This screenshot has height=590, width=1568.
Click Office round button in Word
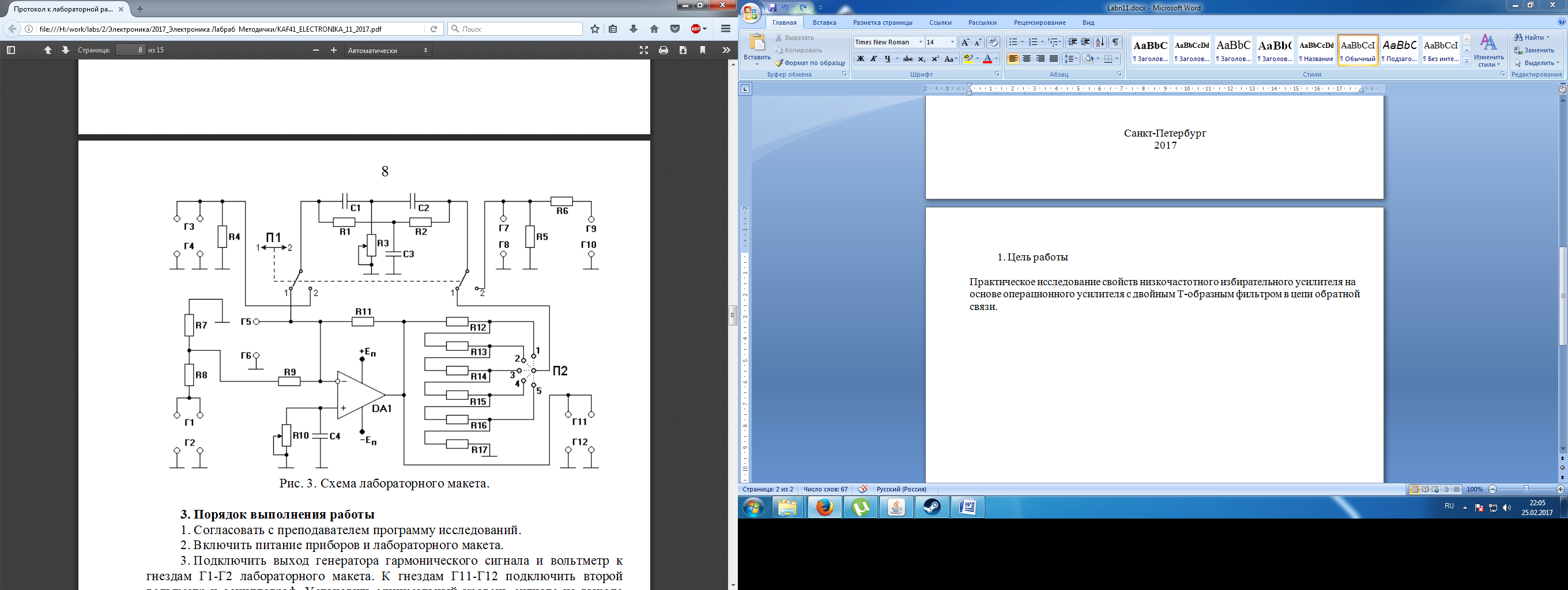751,12
